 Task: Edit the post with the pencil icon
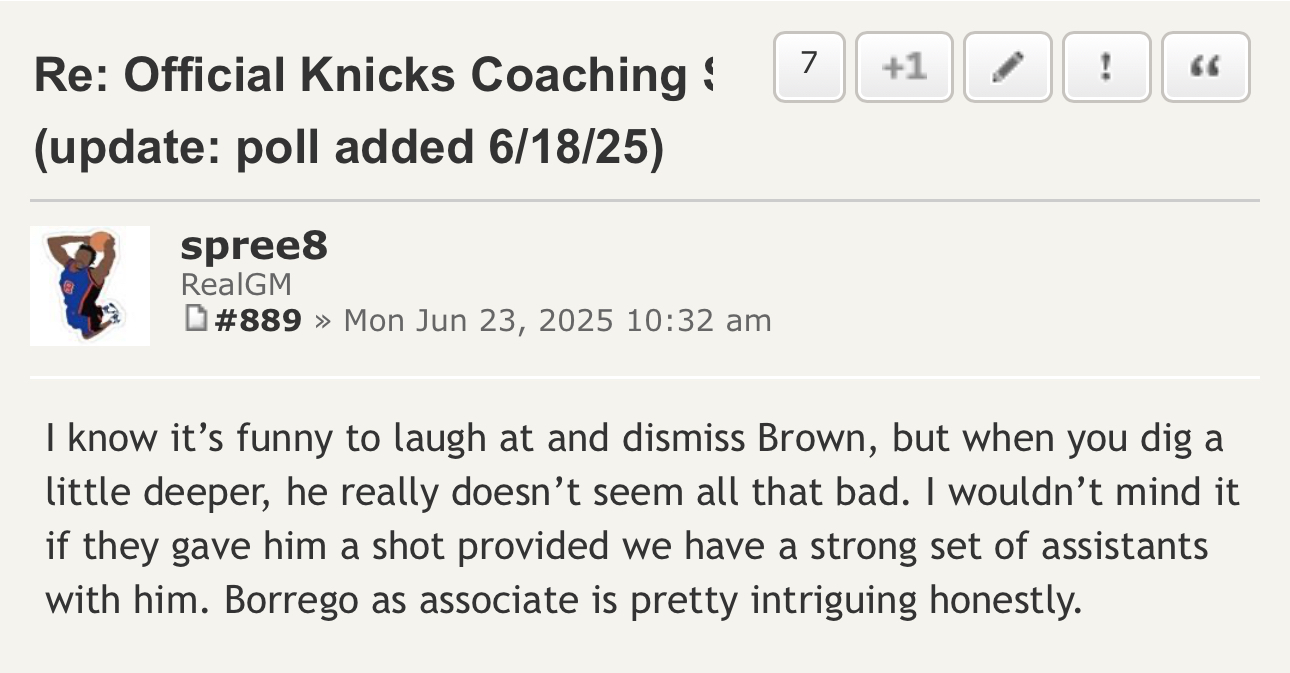[x=1008, y=67]
